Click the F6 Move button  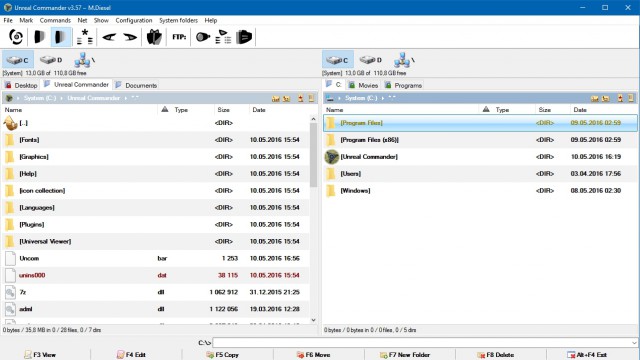point(313,355)
